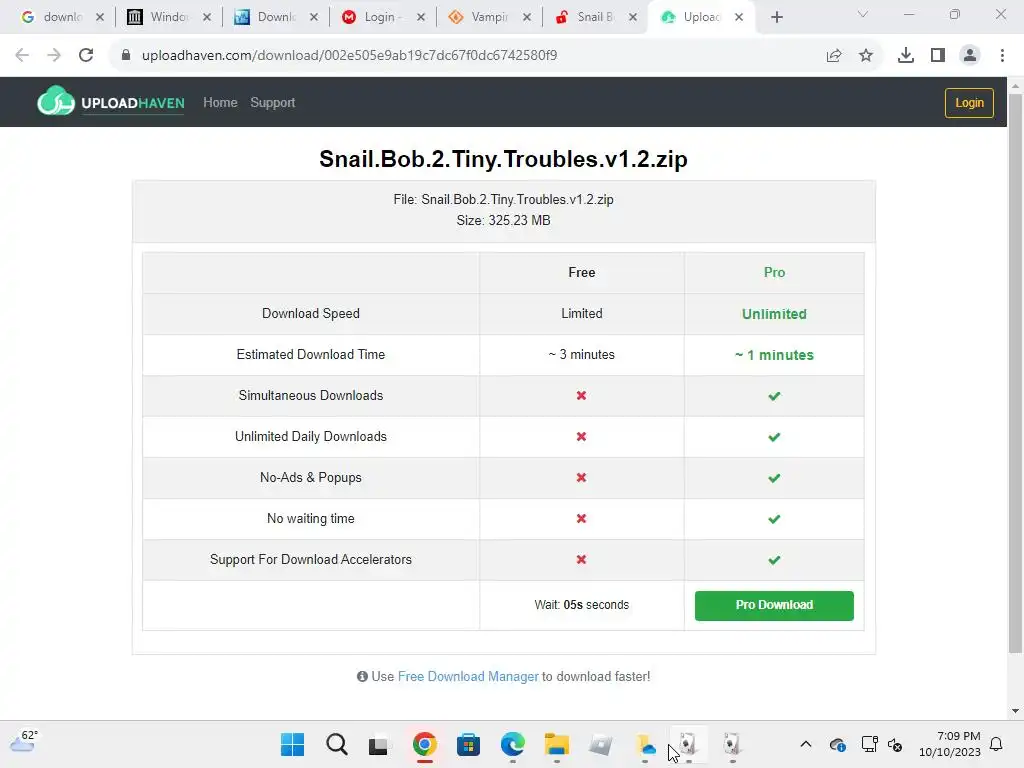Click the network display tray icon

tap(869, 744)
